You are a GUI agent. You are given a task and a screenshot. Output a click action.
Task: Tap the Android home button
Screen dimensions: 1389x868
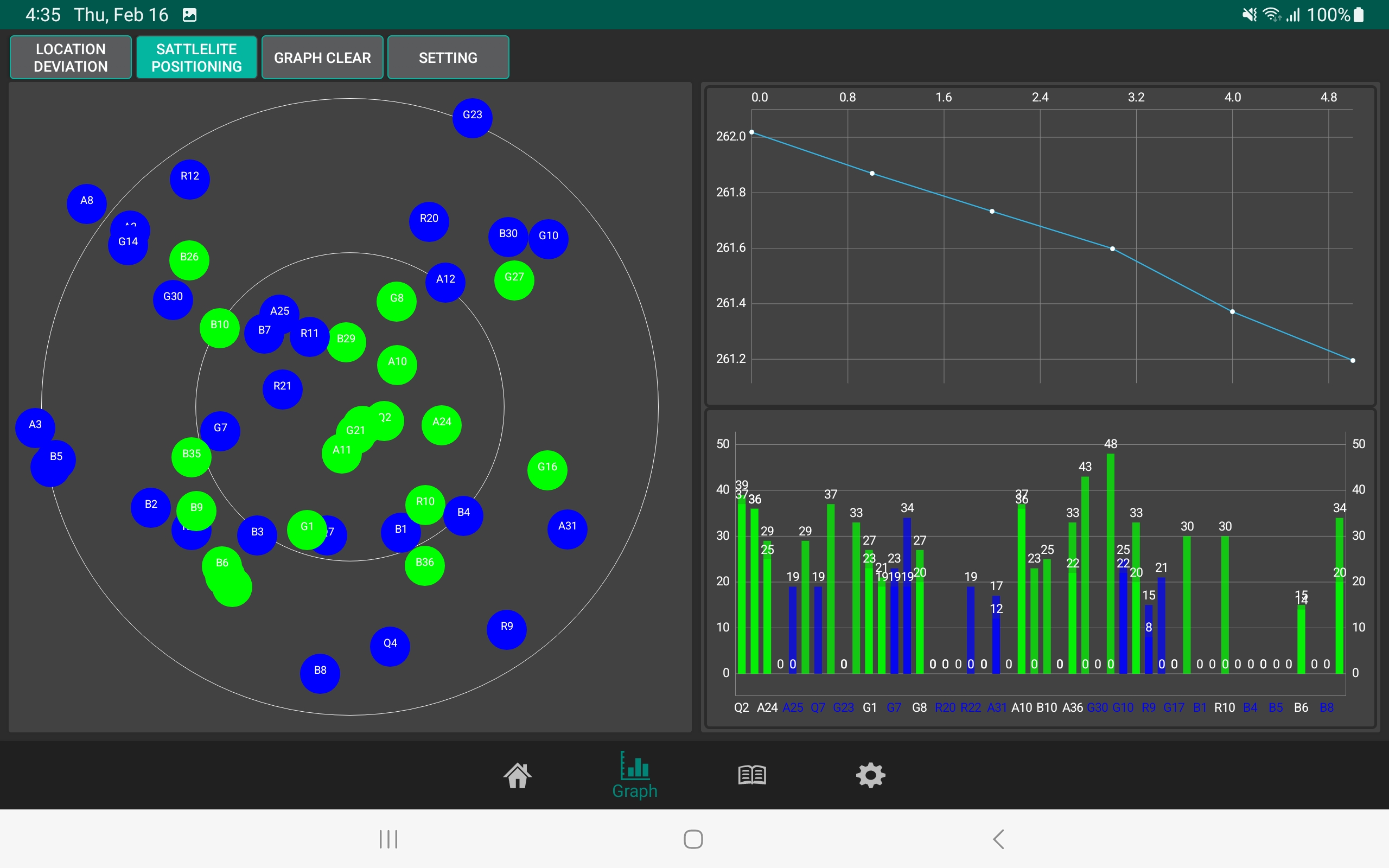[693, 839]
